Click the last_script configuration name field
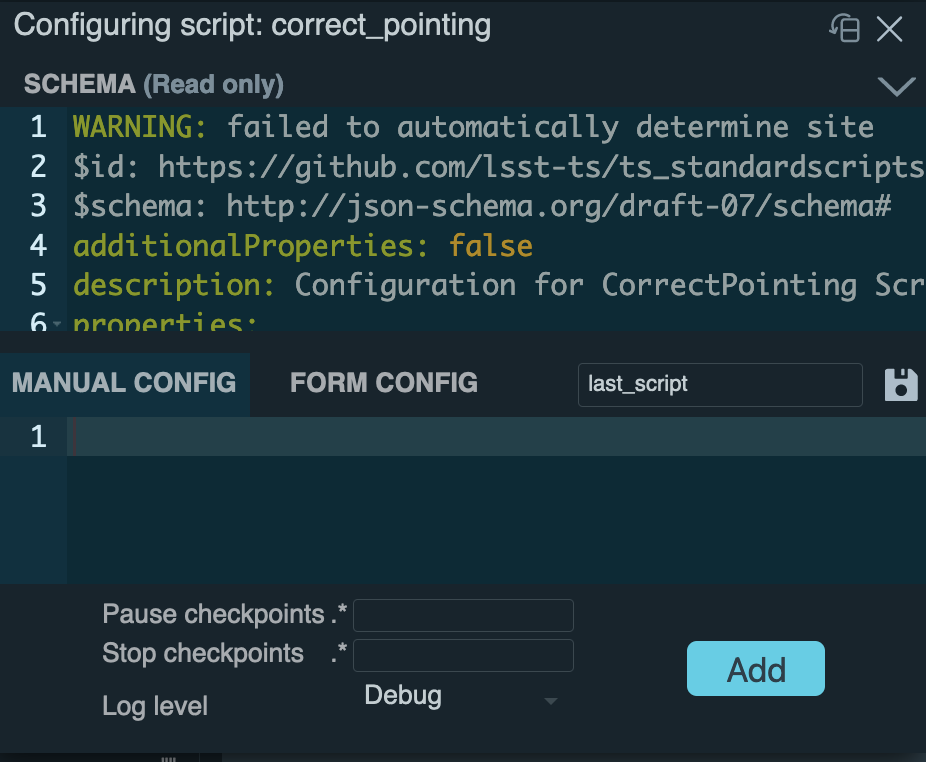926x762 pixels. point(719,385)
